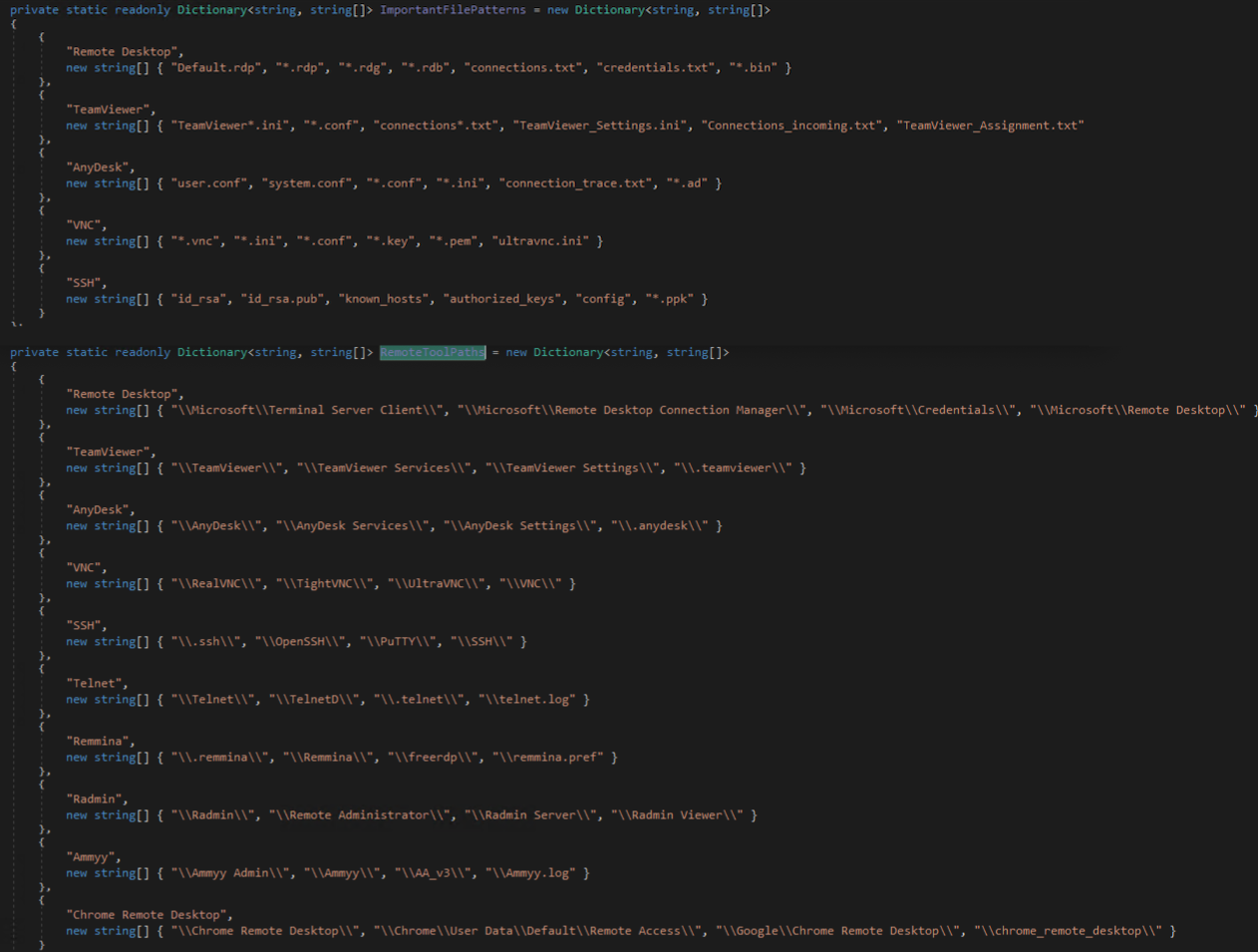Click the "\\Ammyy.log" string

point(530,873)
